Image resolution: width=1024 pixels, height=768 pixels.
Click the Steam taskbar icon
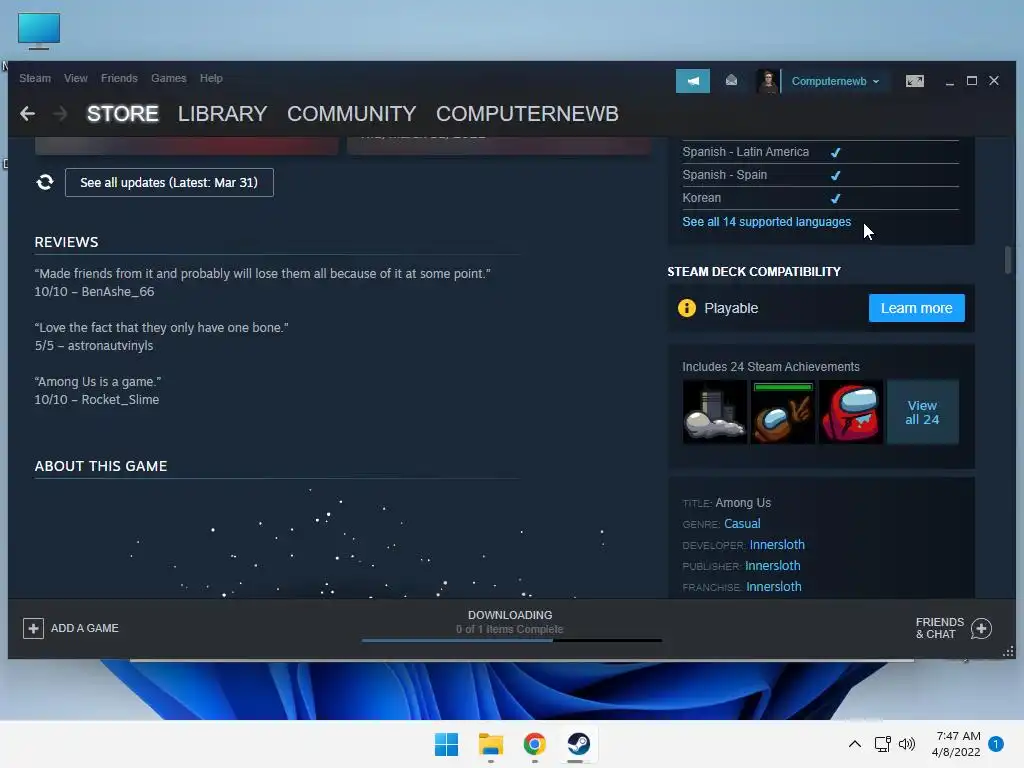point(578,744)
